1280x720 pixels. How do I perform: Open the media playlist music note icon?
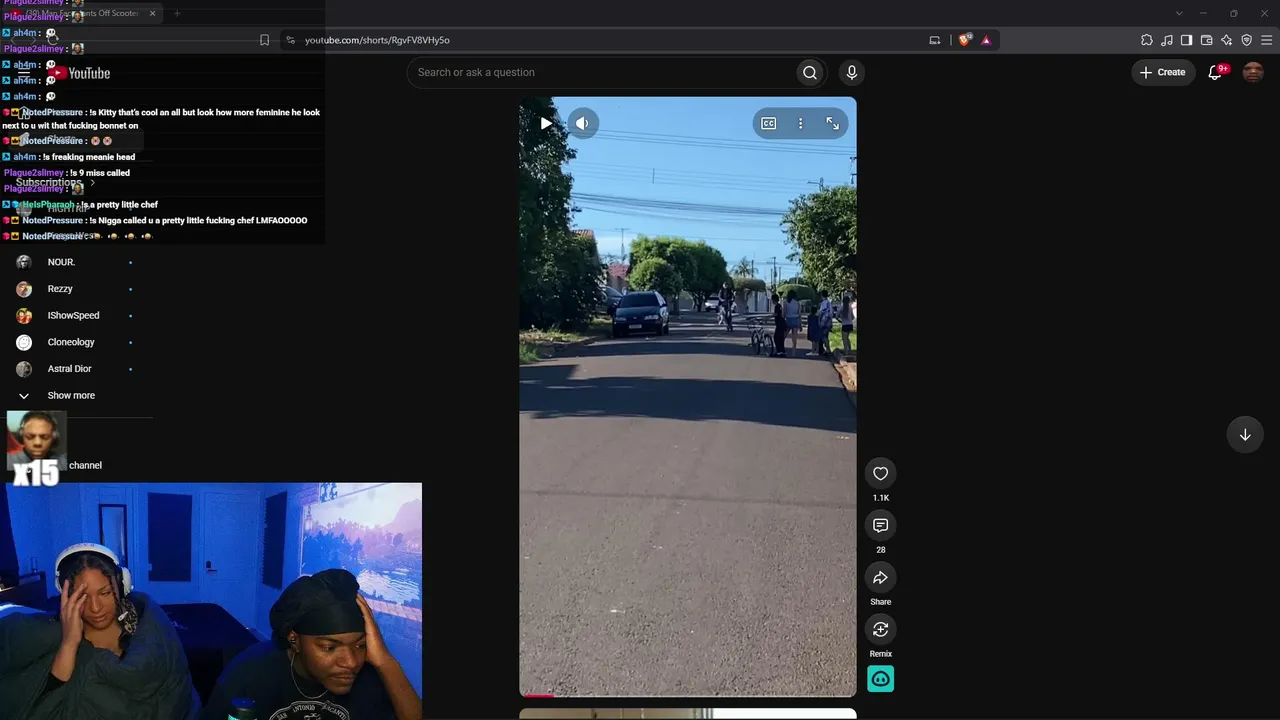tap(1167, 40)
